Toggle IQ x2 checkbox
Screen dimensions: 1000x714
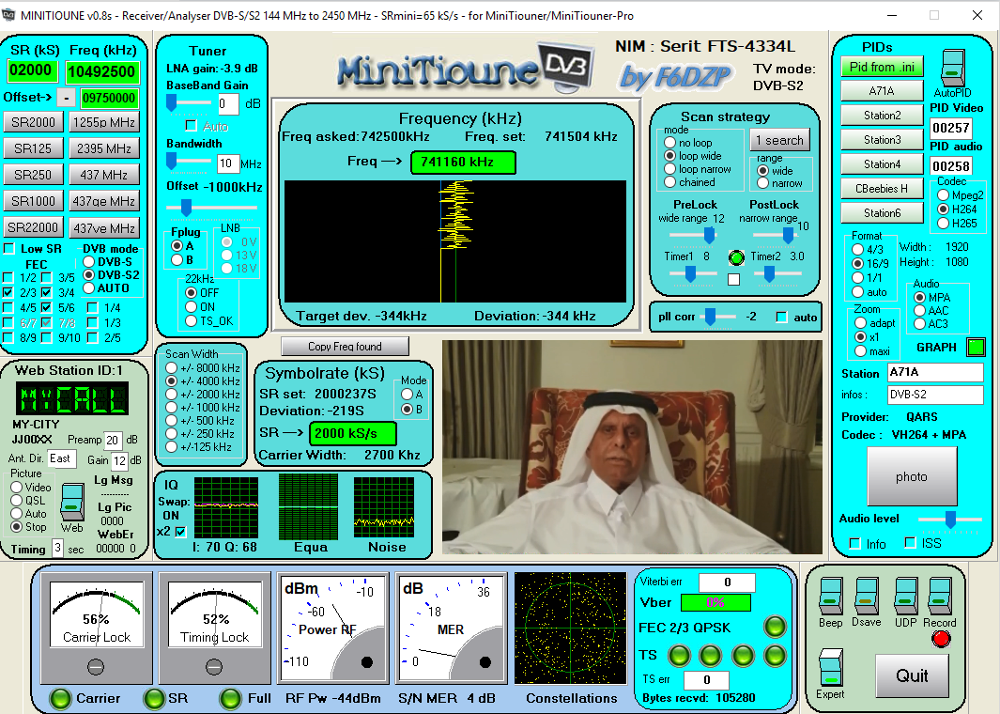click(x=180, y=531)
